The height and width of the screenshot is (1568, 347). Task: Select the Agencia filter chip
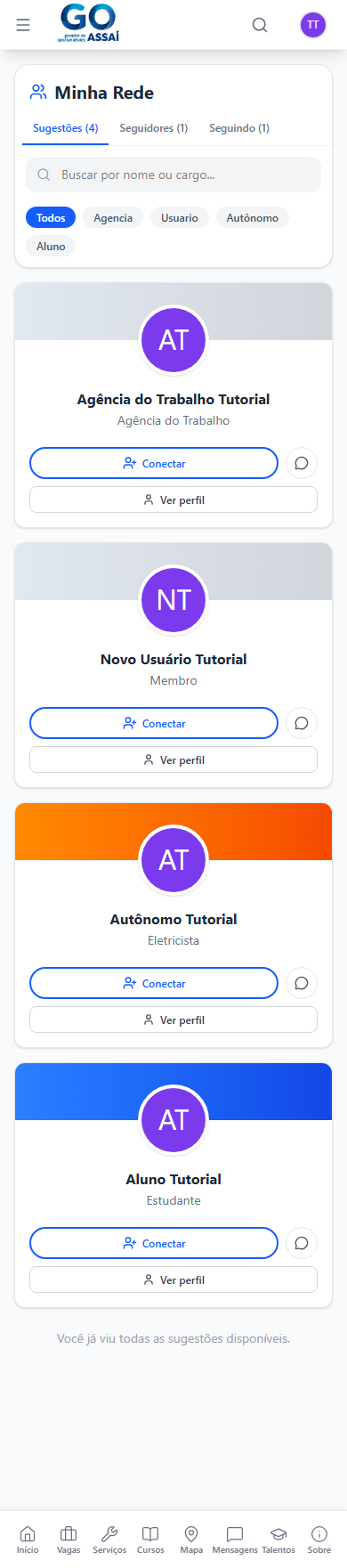pos(113,218)
